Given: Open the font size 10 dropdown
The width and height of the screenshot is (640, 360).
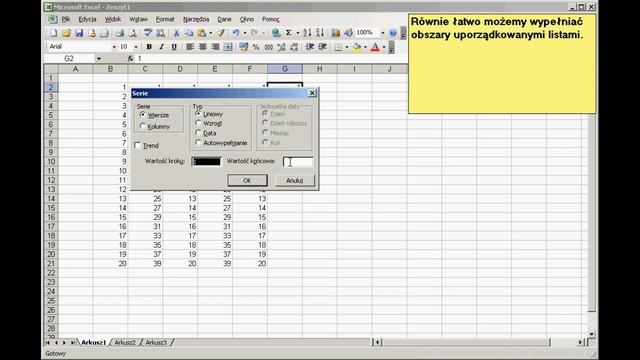Looking at the screenshot, I should pos(136,47).
